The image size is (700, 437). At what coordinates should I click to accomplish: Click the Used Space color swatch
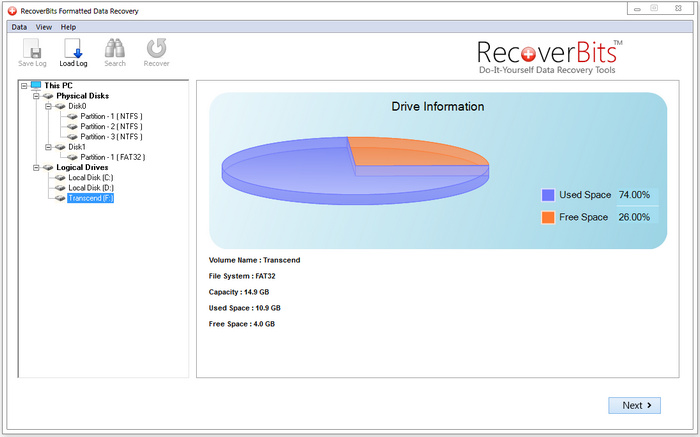click(547, 195)
